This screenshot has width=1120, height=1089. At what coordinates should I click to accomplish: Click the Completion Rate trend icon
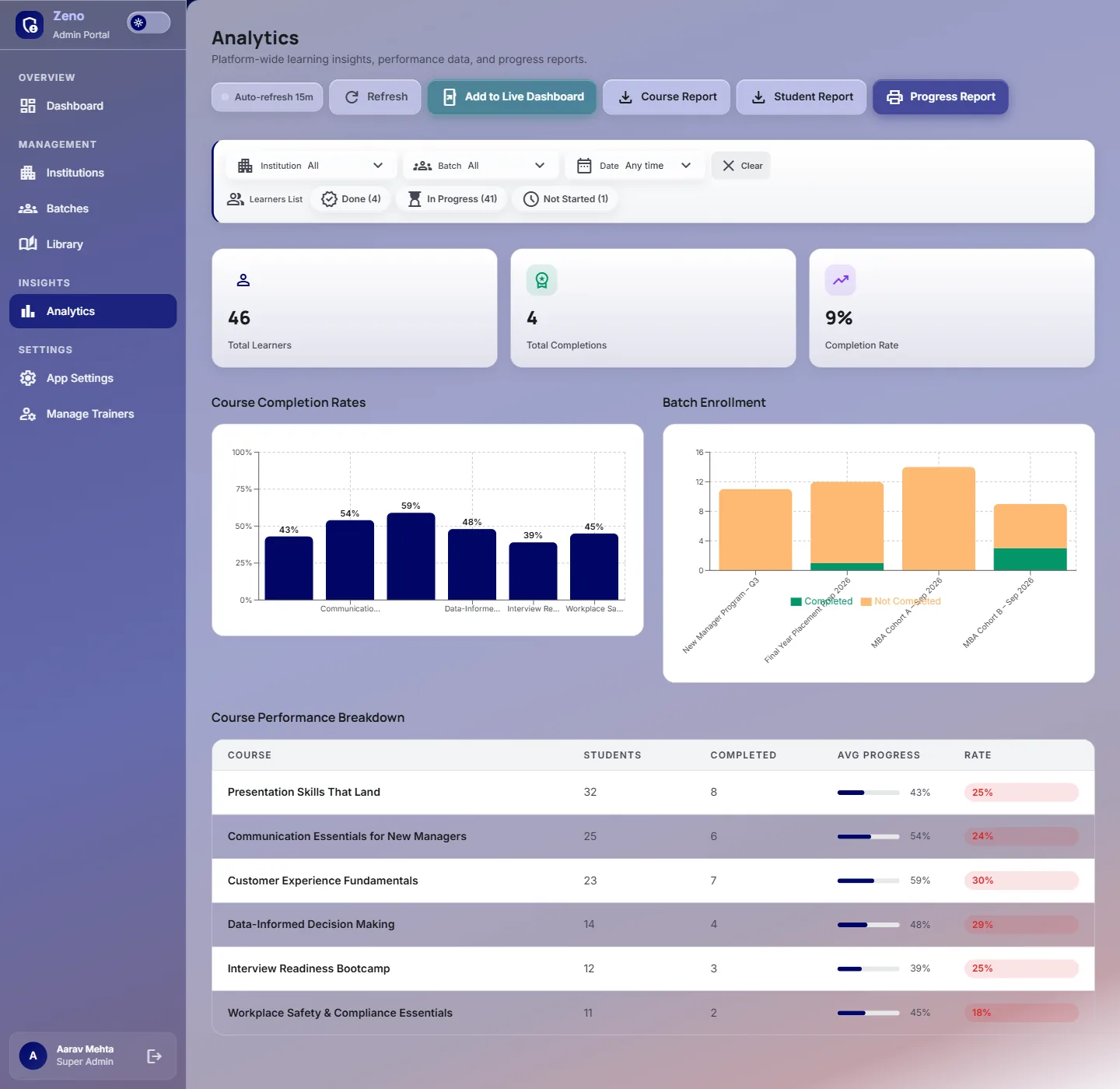(x=841, y=280)
